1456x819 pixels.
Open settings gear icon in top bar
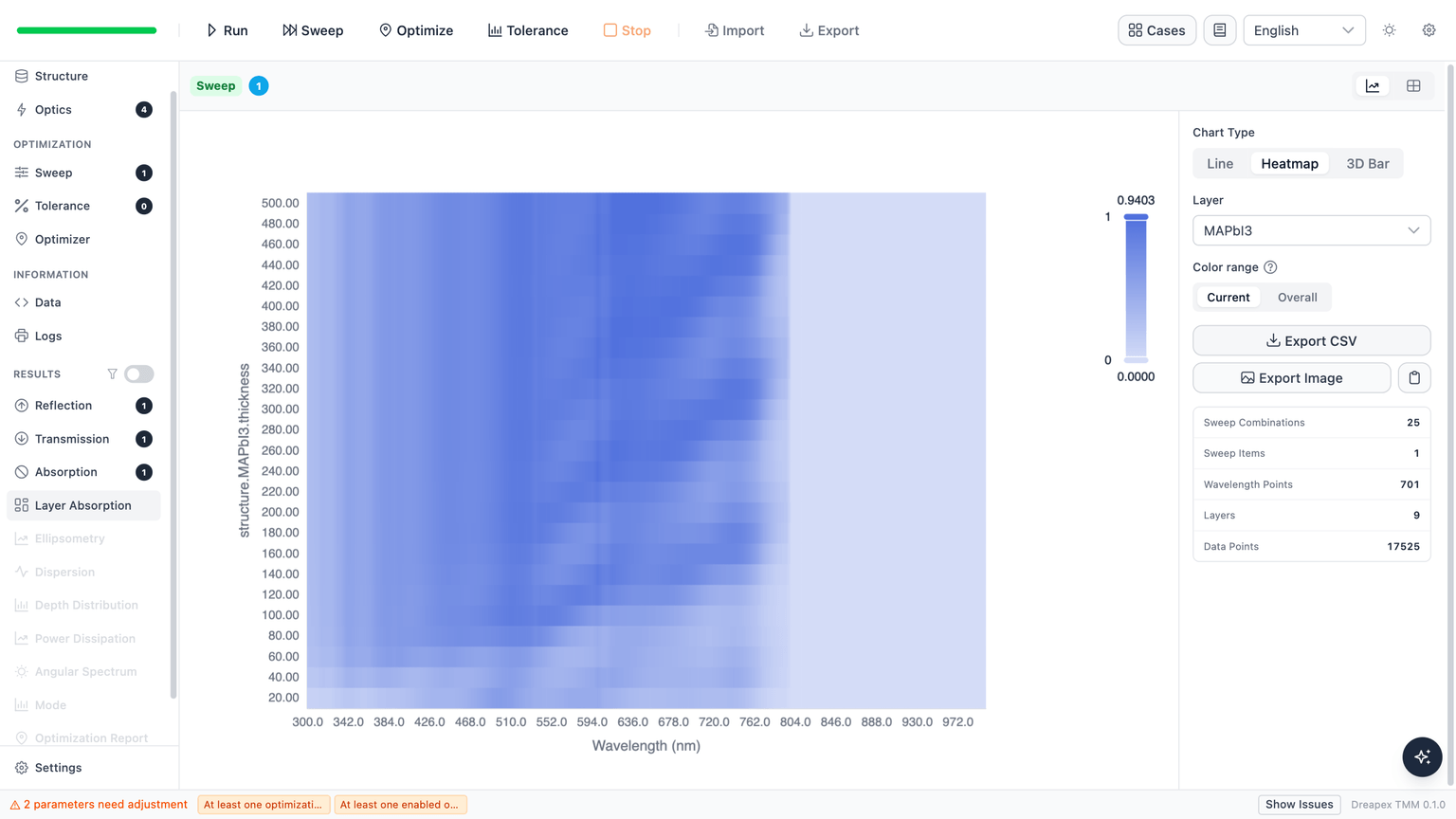tap(1429, 30)
